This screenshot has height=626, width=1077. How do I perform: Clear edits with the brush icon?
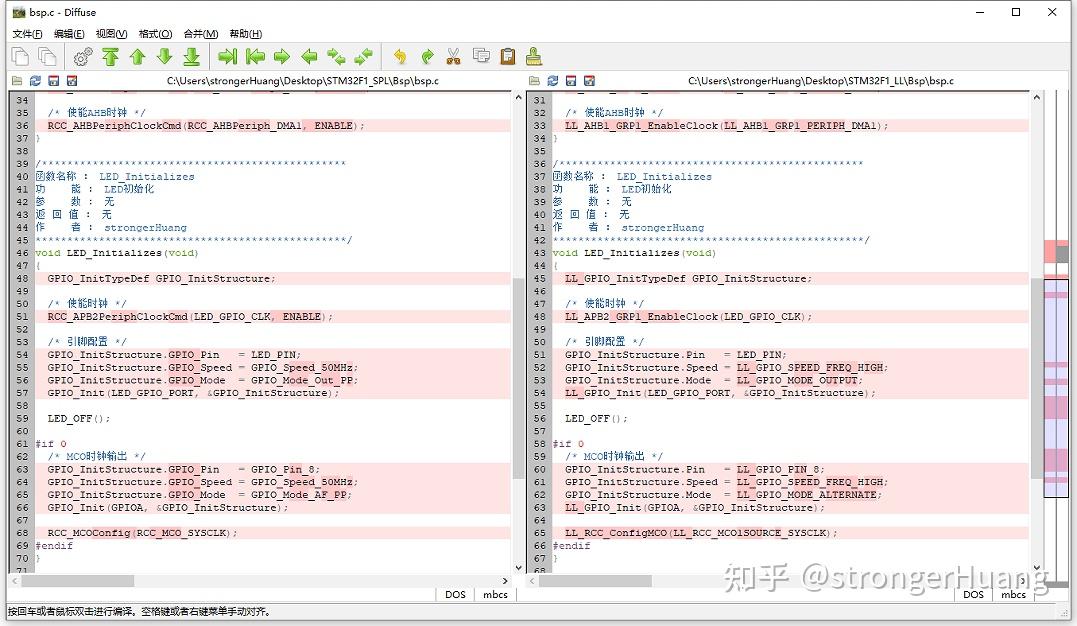[534, 56]
